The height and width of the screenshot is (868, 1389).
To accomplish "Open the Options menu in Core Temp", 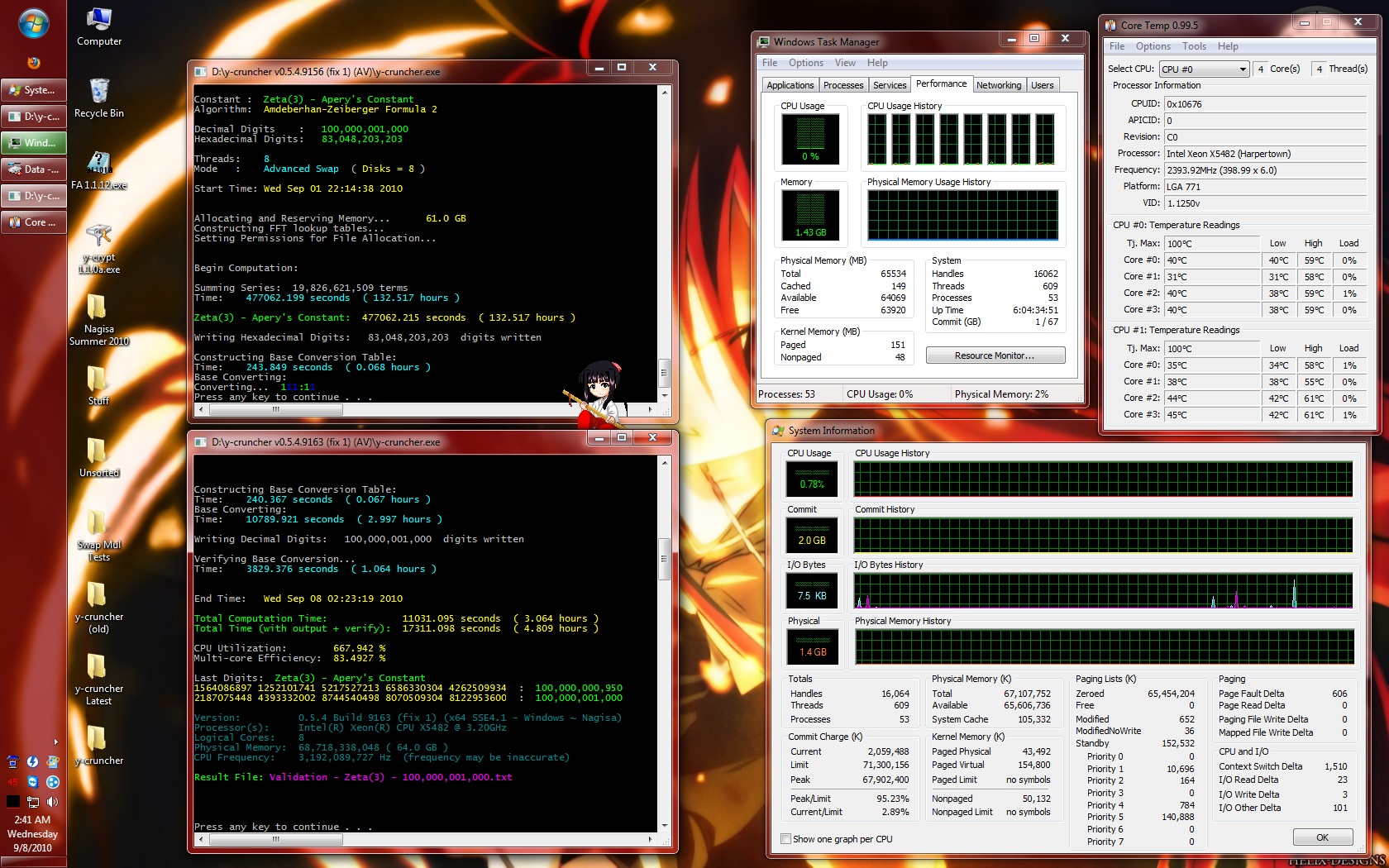I will point(1153,46).
